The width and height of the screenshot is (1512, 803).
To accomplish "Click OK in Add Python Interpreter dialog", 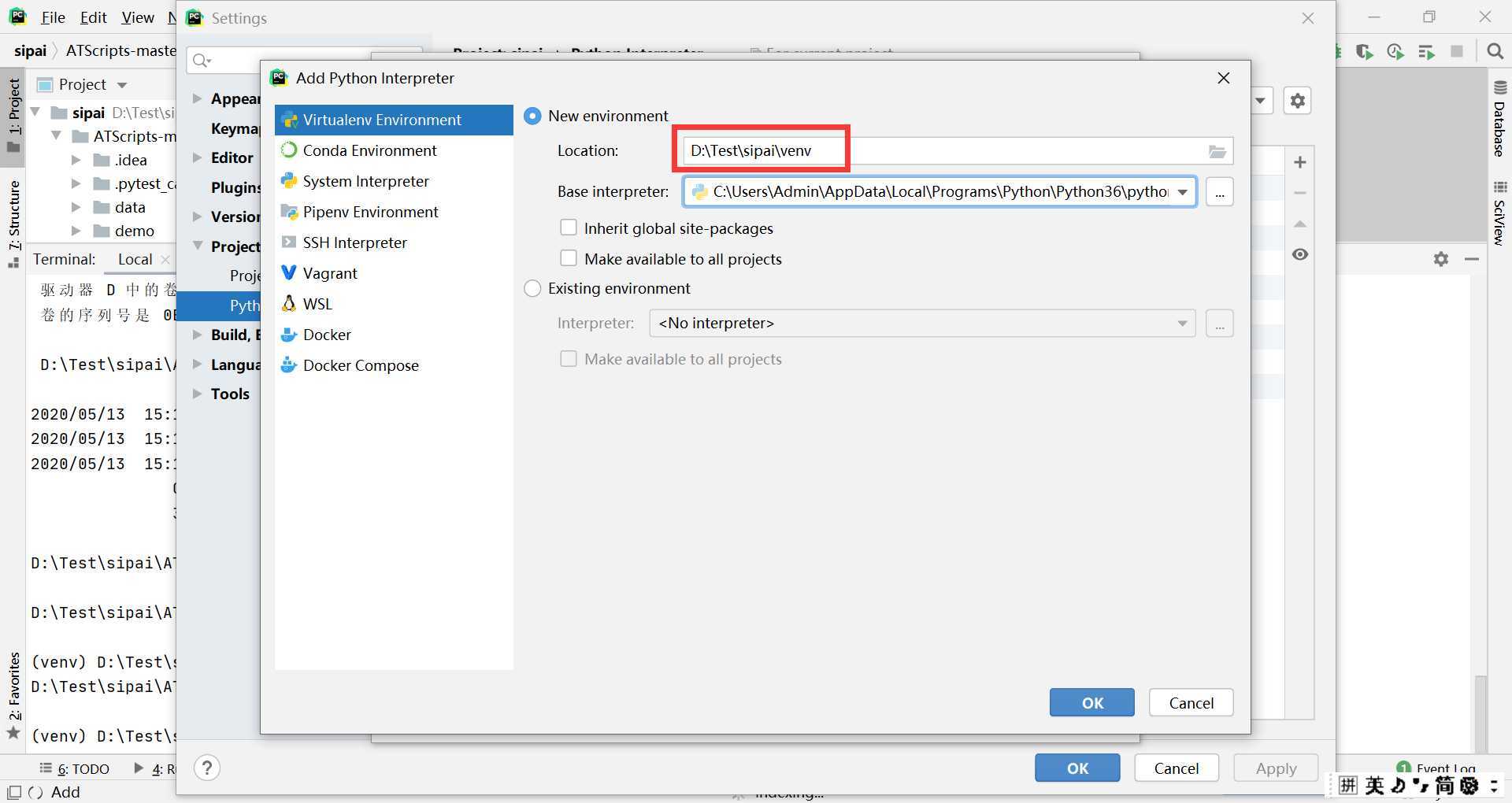I will pyautogui.click(x=1092, y=703).
